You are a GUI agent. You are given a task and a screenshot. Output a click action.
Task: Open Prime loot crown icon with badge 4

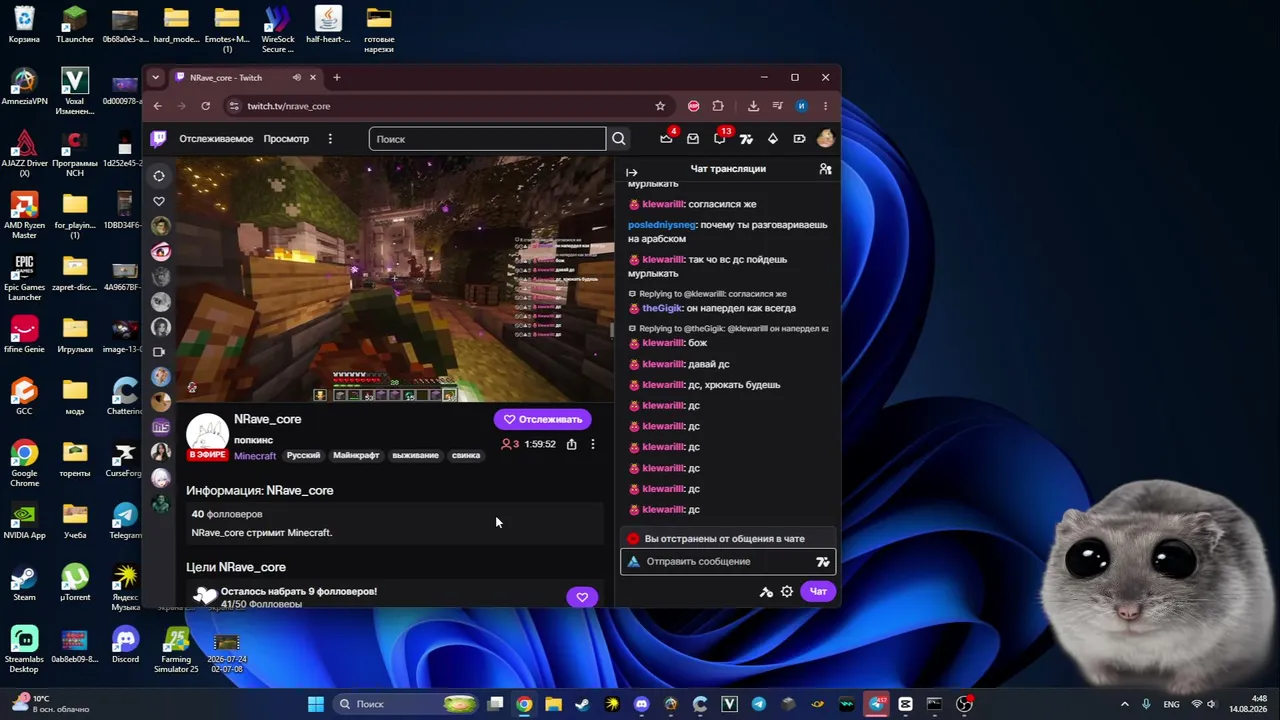pos(666,139)
